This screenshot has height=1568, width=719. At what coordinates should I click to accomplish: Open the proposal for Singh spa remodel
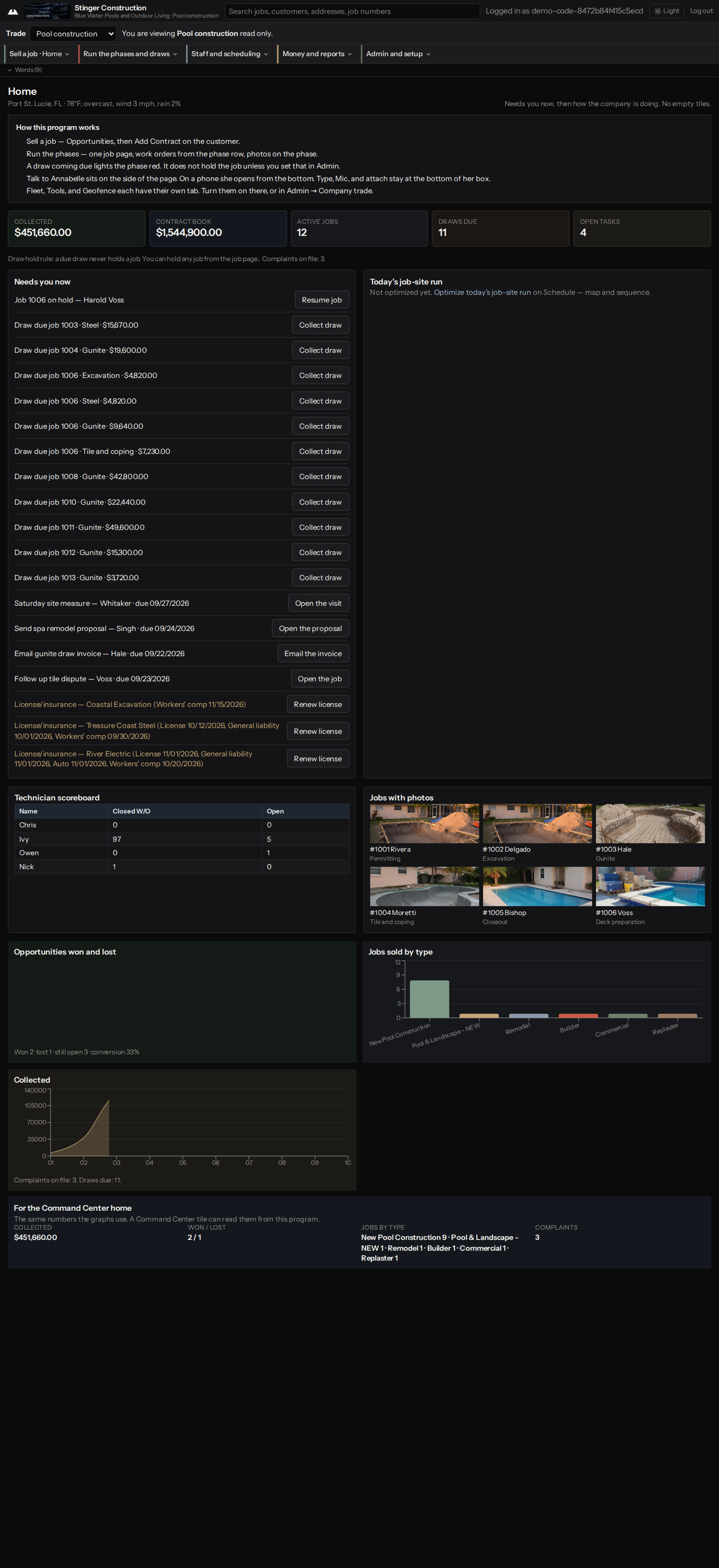(x=311, y=628)
